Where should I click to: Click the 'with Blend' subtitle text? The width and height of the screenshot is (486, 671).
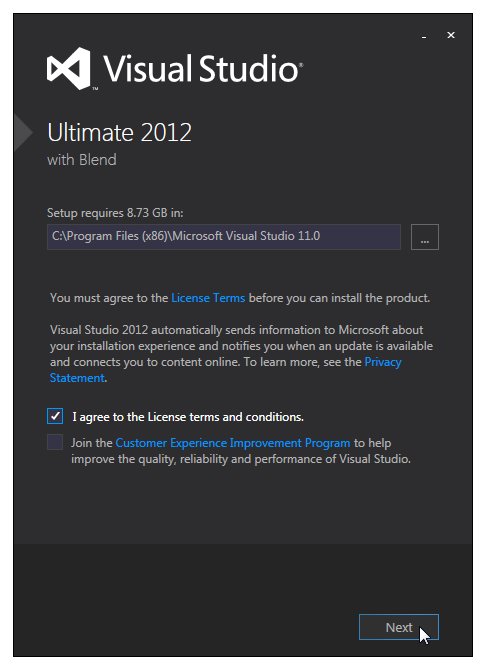pos(82,160)
